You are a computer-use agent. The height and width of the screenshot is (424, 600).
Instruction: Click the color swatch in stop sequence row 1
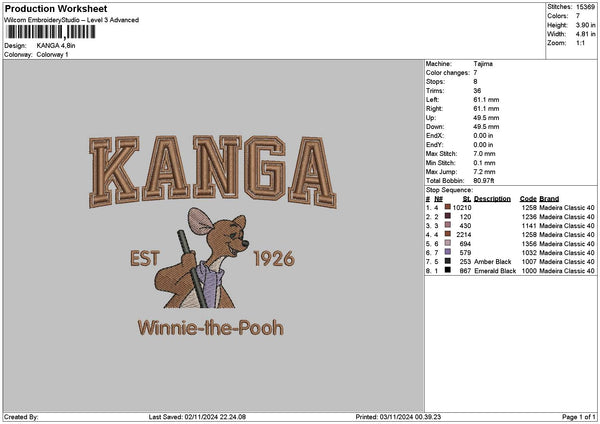coord(447,207)
